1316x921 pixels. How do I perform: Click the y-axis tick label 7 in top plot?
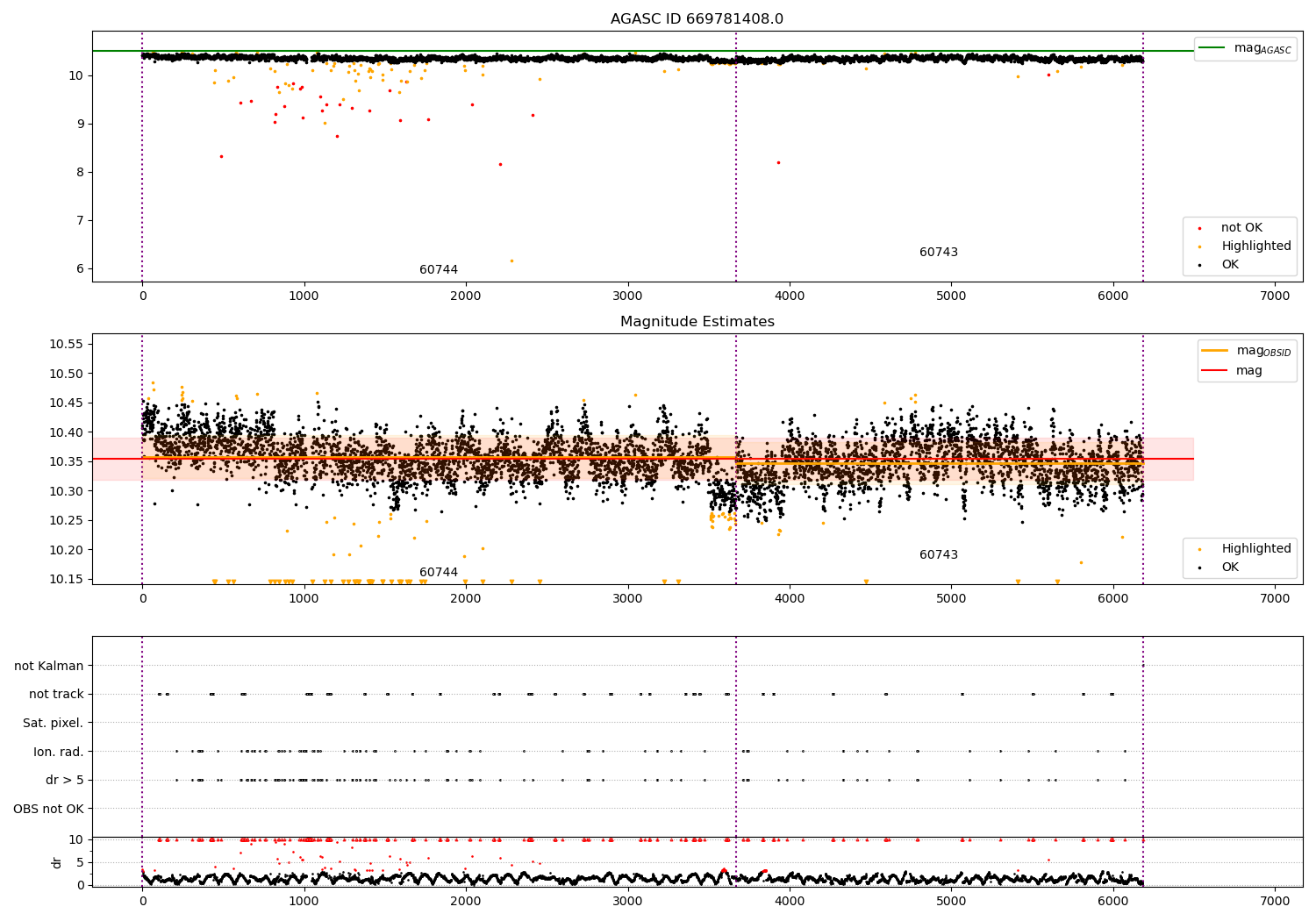point(80,221)
